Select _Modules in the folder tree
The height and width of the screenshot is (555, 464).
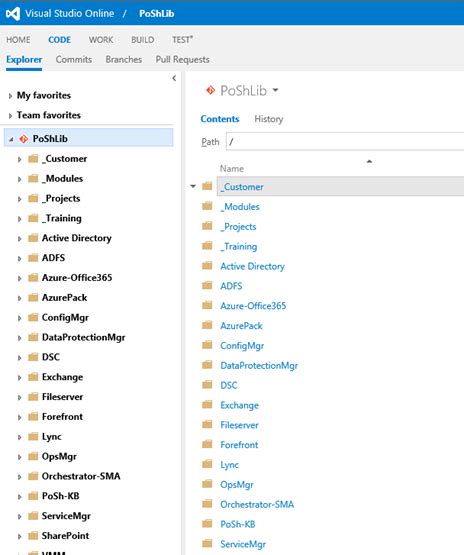[62, 178]
